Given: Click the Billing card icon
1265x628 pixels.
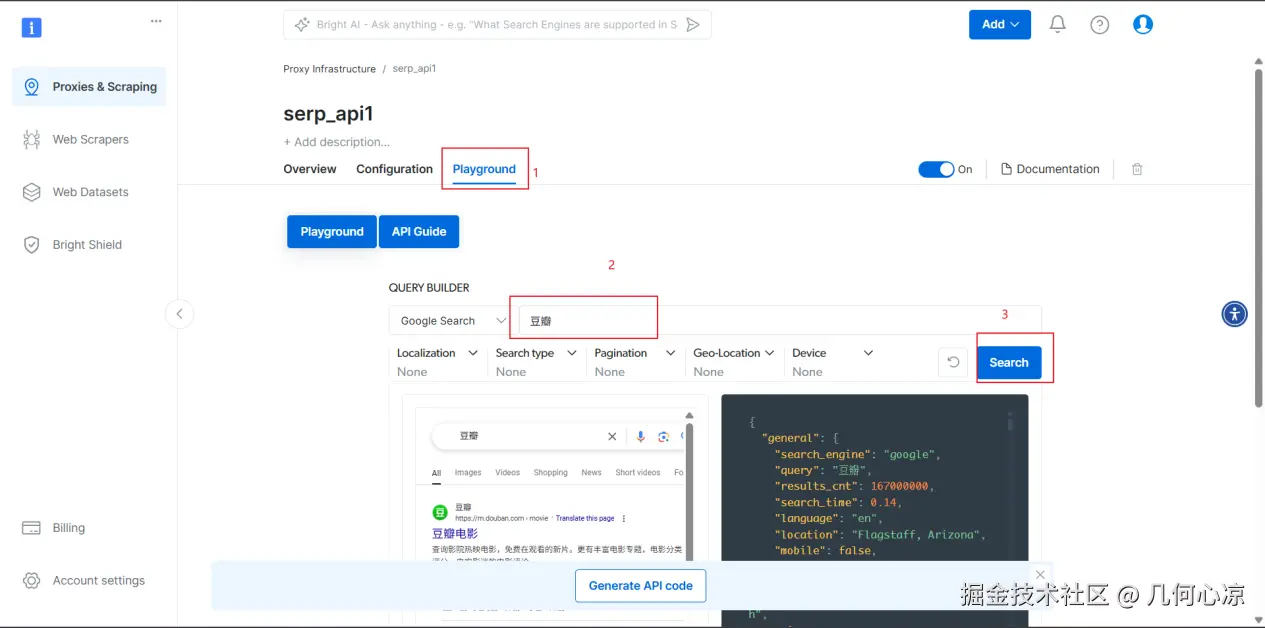Looking at the screenshot, I should 32,528.
